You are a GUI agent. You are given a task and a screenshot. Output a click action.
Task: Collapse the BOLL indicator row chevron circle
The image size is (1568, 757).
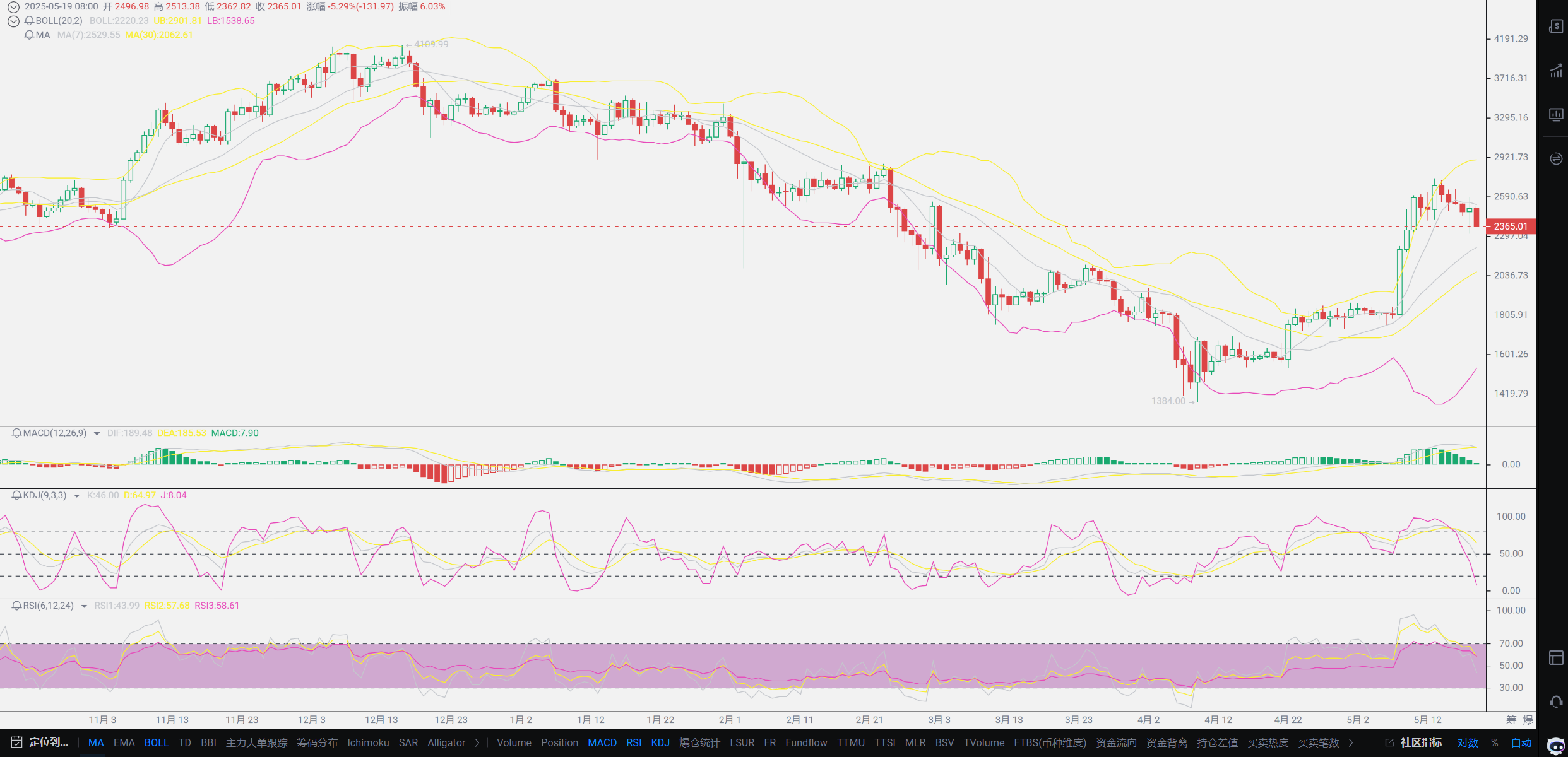click(x=13, y=21)
